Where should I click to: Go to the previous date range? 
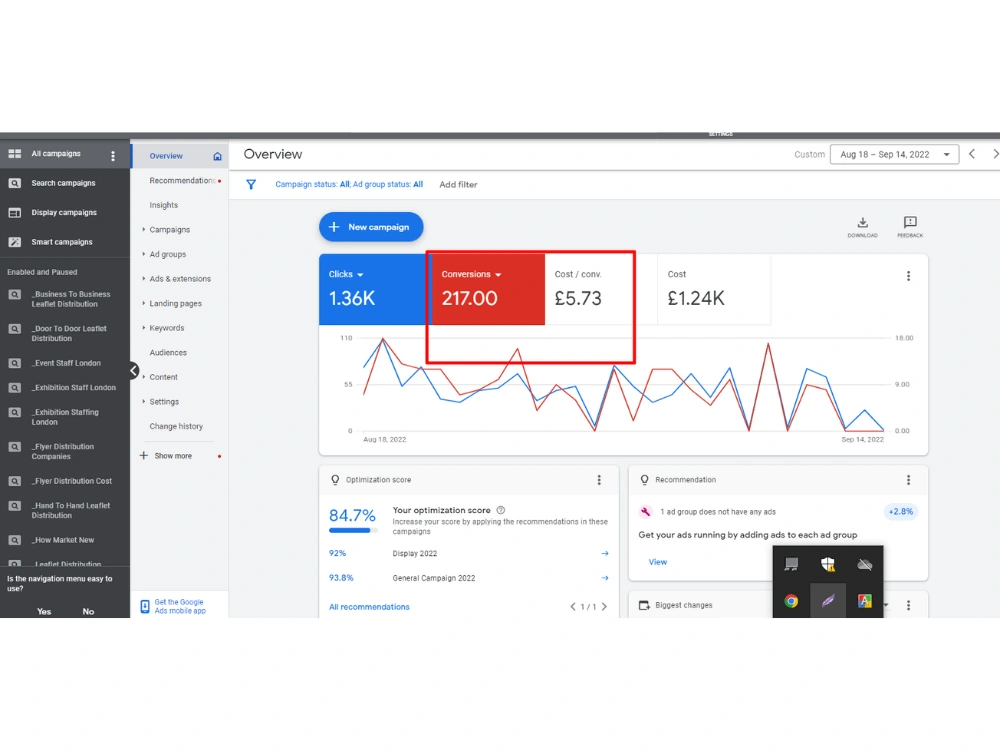(972, 154)
